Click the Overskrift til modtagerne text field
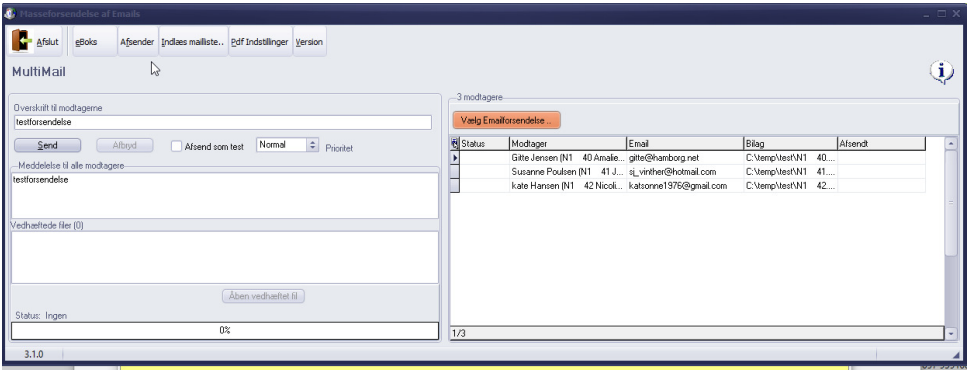Viewport: 971px width, 370px height. 222,122
